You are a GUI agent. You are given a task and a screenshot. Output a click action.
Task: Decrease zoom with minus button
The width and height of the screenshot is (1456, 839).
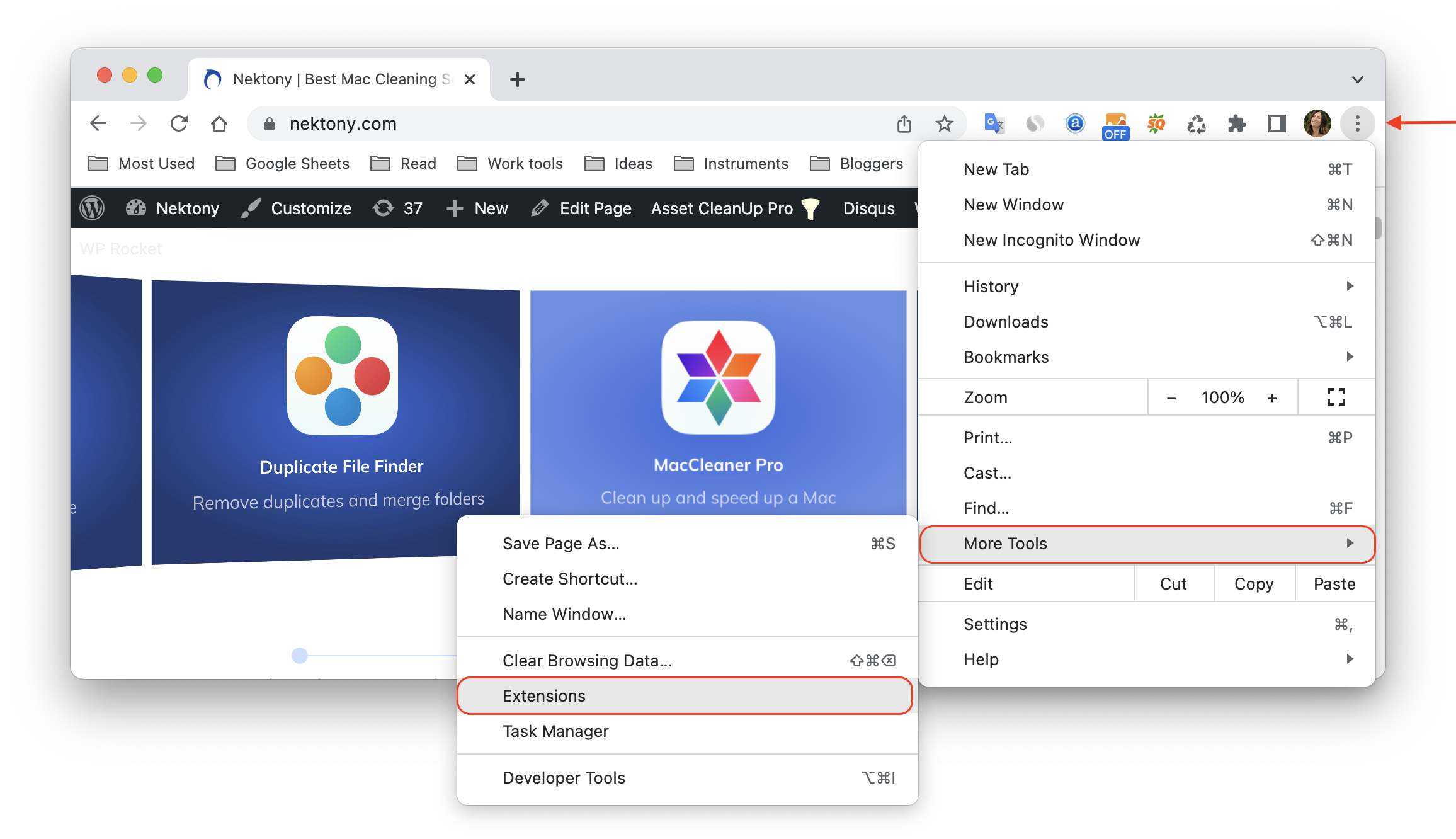coord(1171,397)
